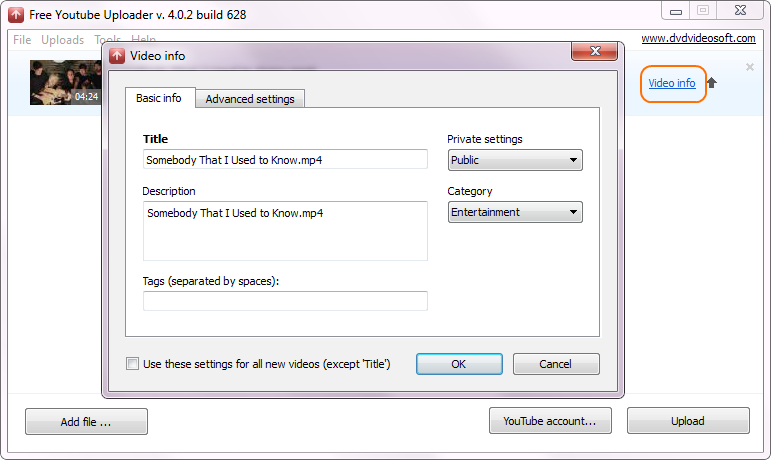Open the Video info link
The height and width of the screenshot is (460, 771).
(x=672, y=83)
